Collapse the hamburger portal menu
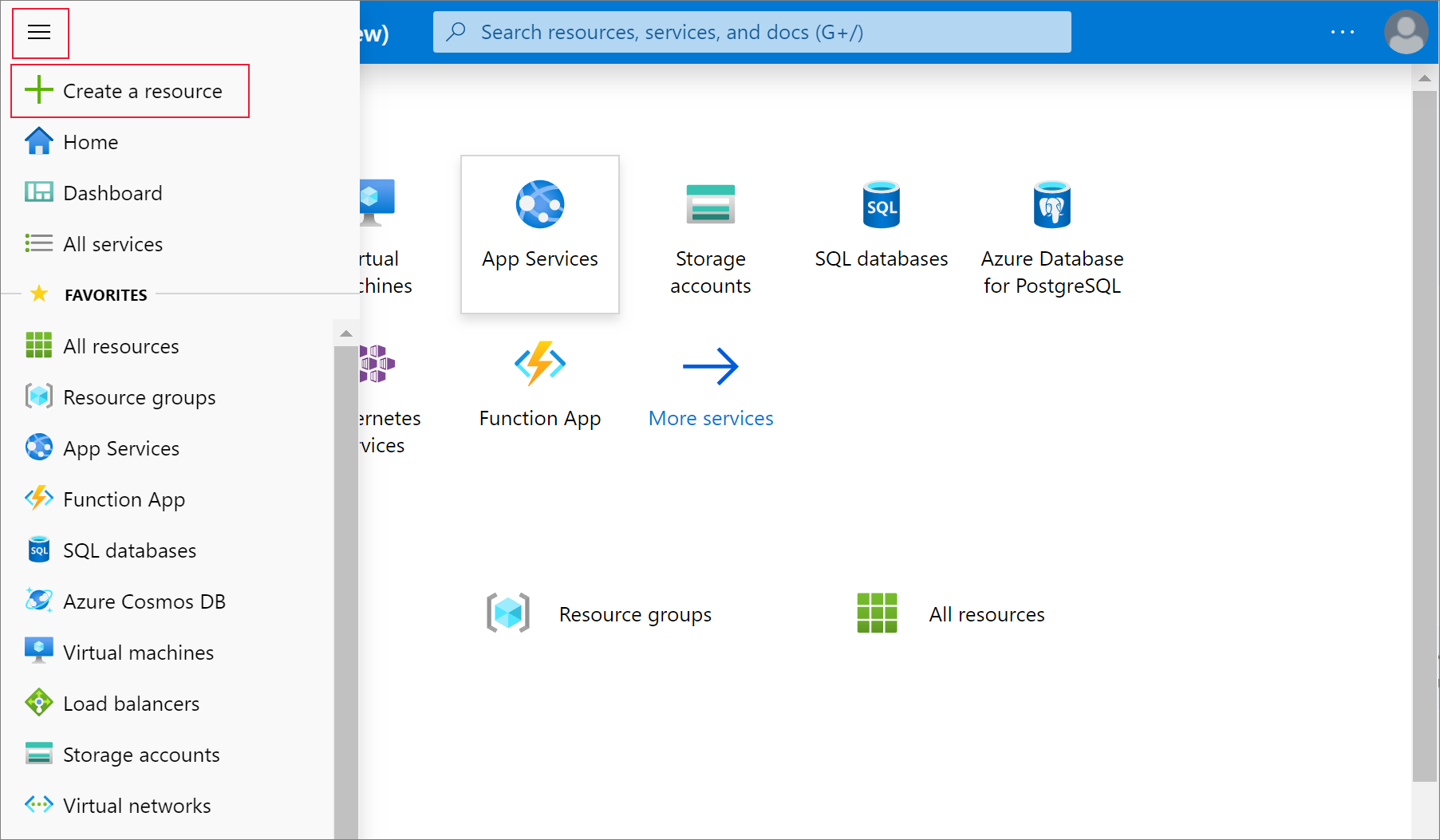The width and height of the screenshot is (1440, 840). 39,32
